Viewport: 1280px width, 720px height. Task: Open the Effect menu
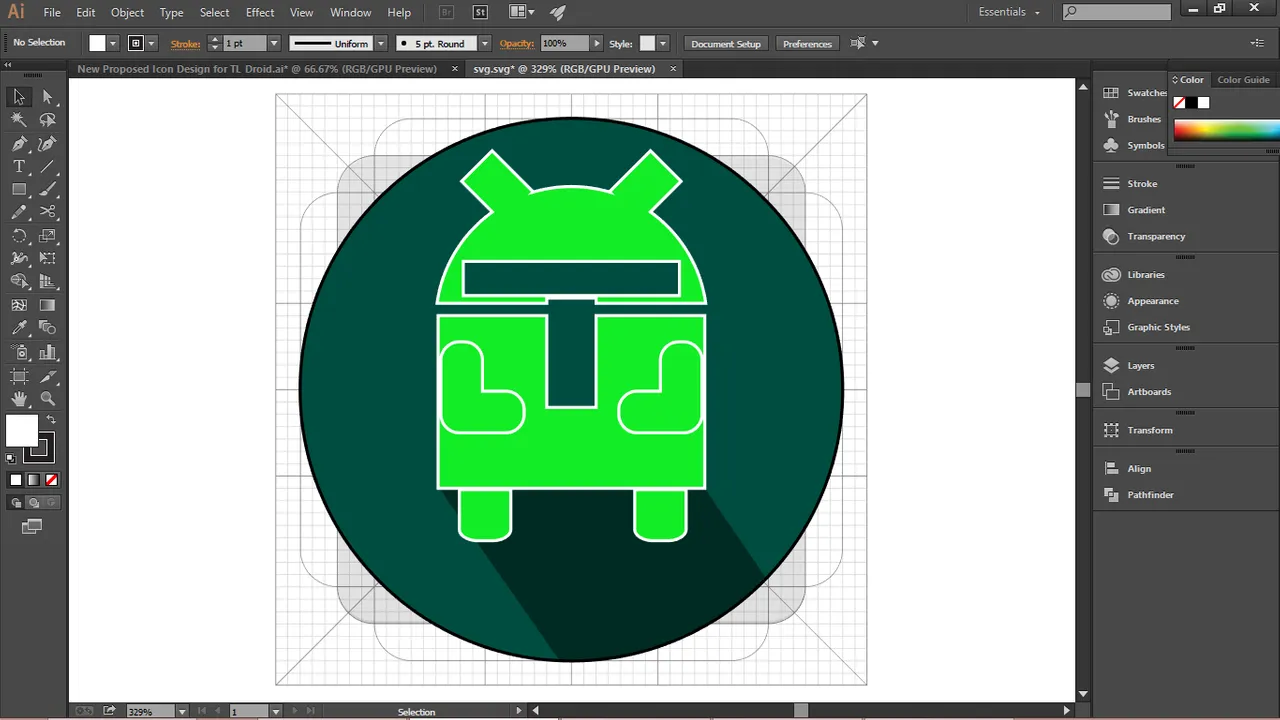260,12
